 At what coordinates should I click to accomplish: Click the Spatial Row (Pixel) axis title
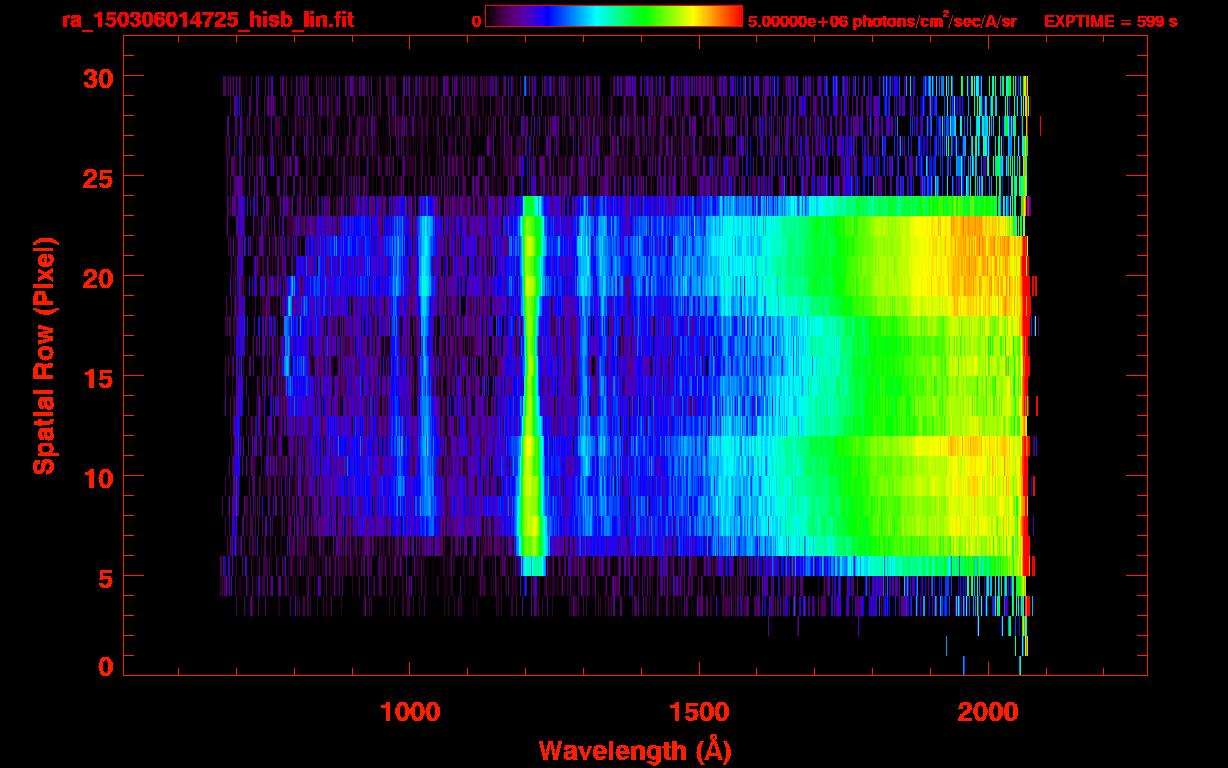[44, 356]
